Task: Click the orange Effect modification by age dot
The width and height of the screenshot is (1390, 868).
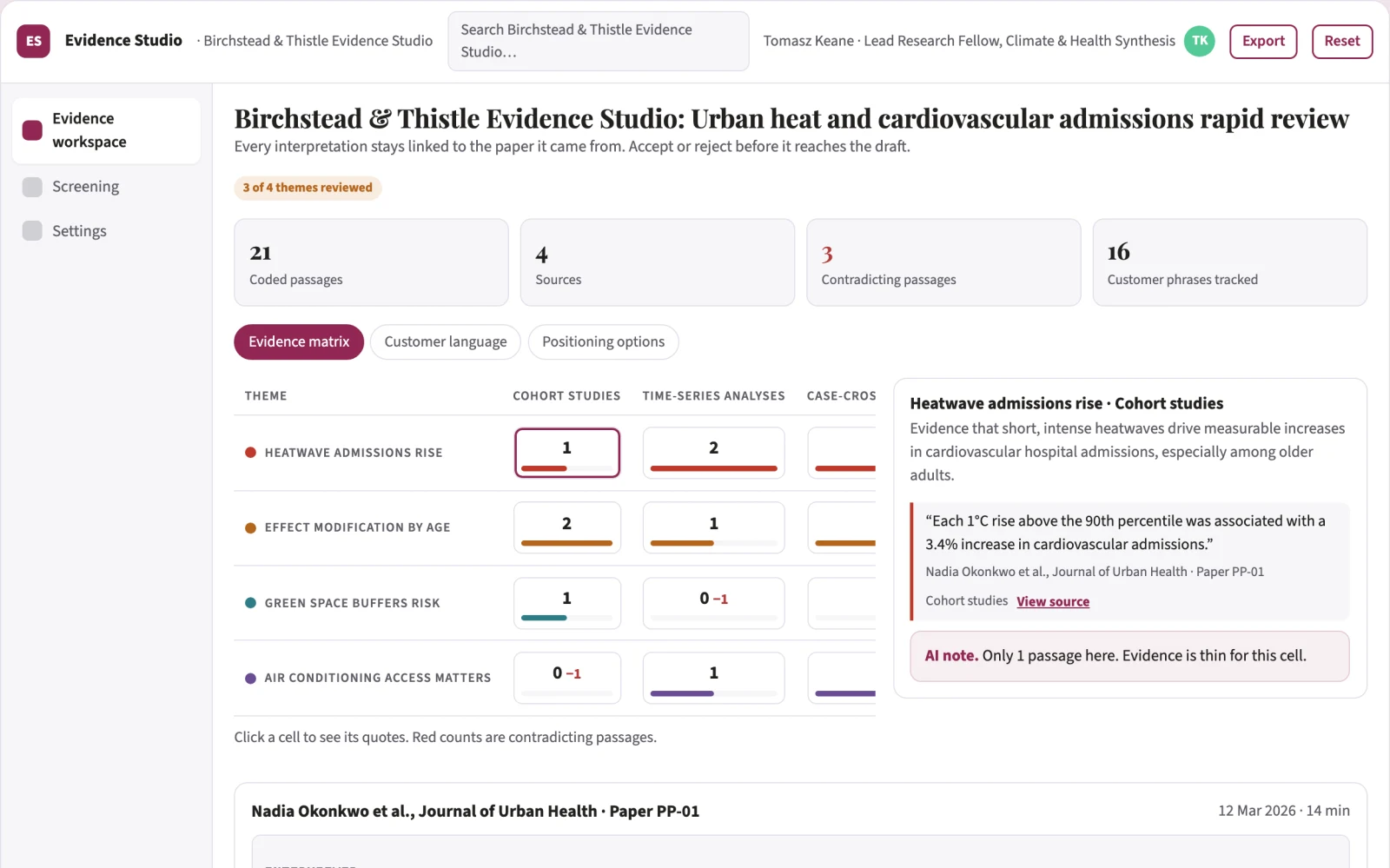Action: click(250, 527)
